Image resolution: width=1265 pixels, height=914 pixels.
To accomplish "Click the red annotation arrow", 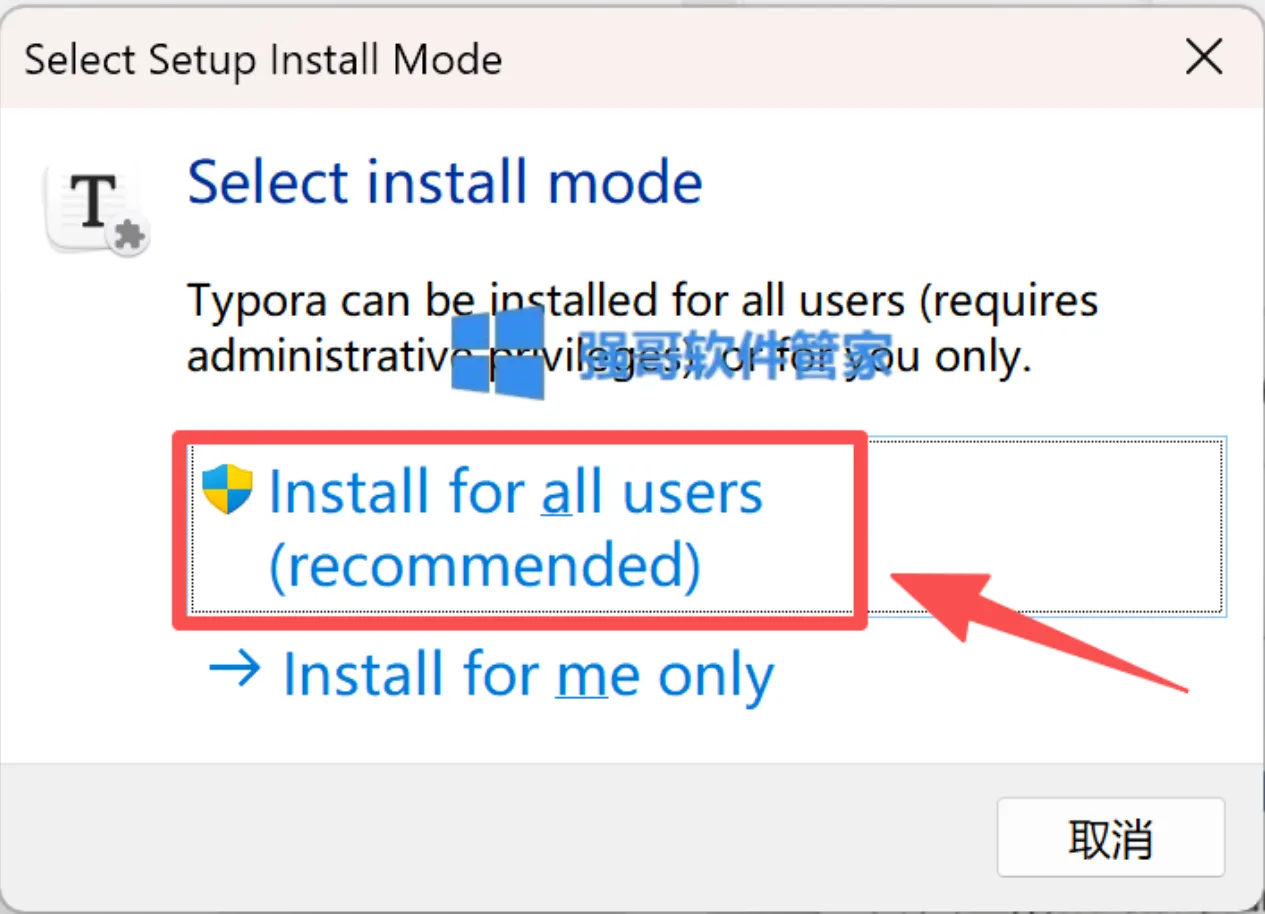I will (x=1036, y=627).
